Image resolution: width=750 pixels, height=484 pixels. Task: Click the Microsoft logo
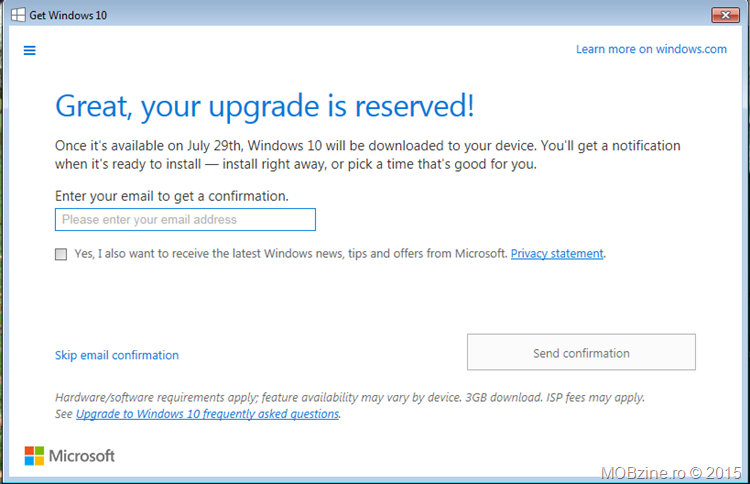(70, 456)
